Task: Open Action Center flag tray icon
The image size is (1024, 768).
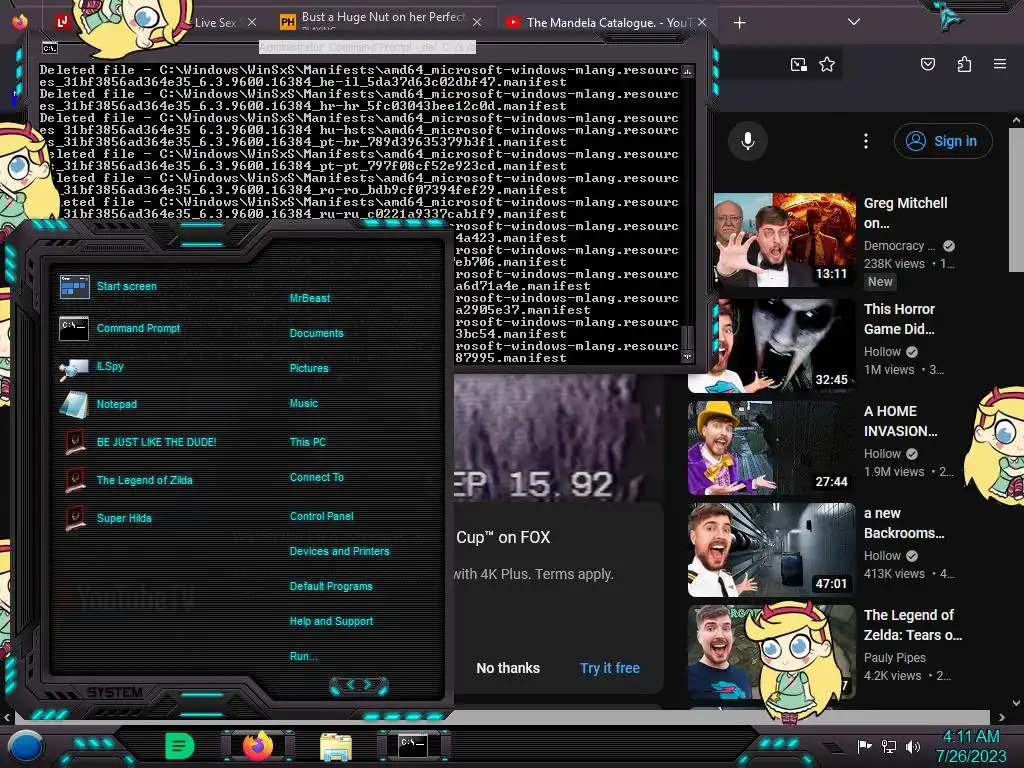Action: point(865,746)
